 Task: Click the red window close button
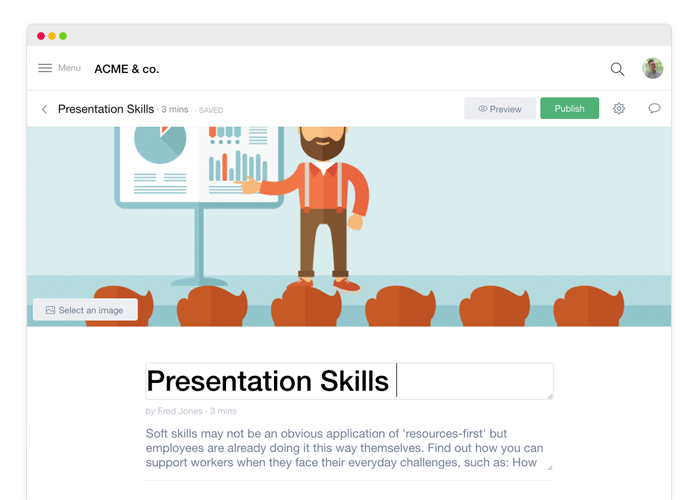coord(41,36)
